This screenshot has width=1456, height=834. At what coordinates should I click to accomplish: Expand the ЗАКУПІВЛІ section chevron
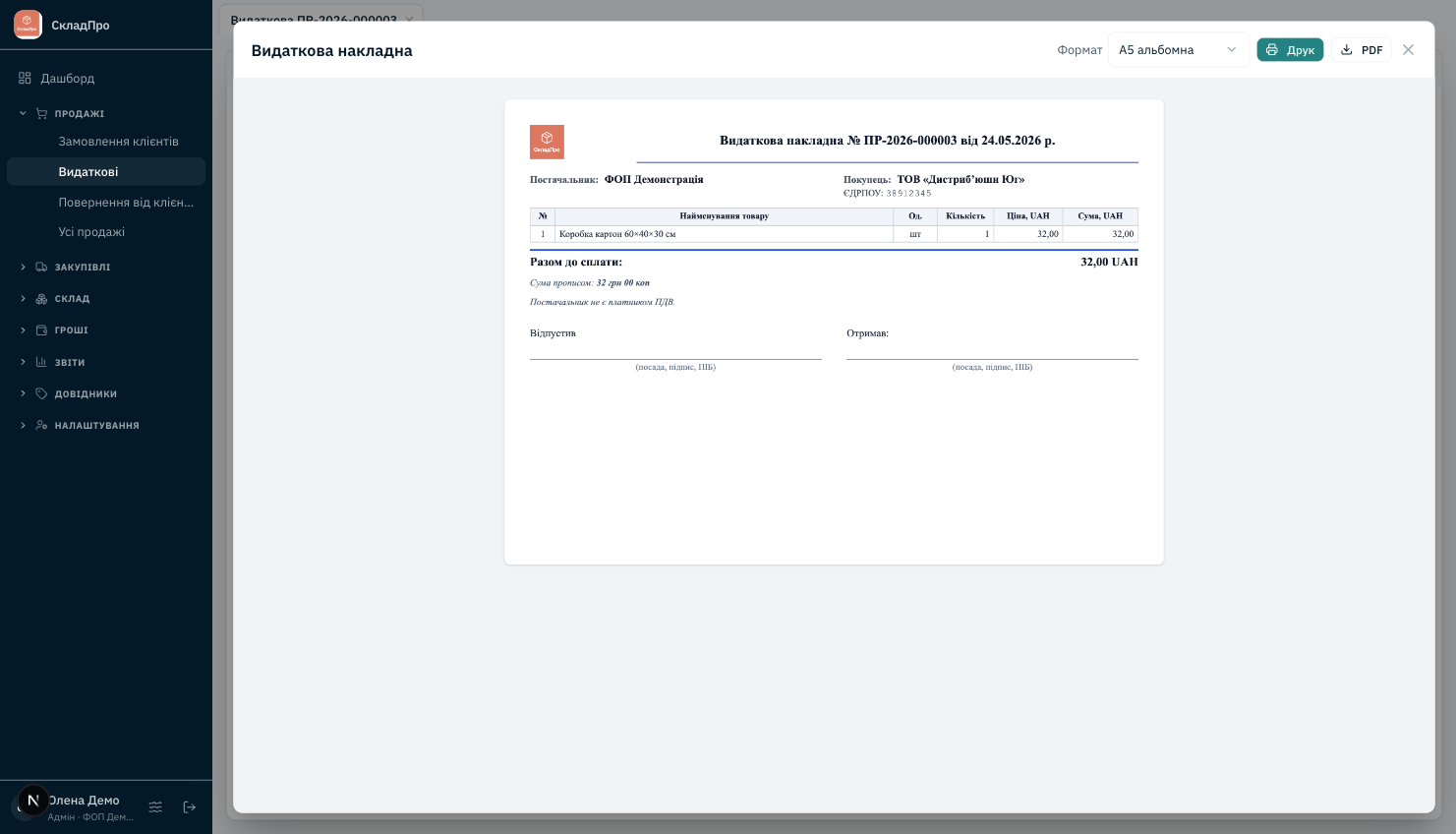(23, 267)
